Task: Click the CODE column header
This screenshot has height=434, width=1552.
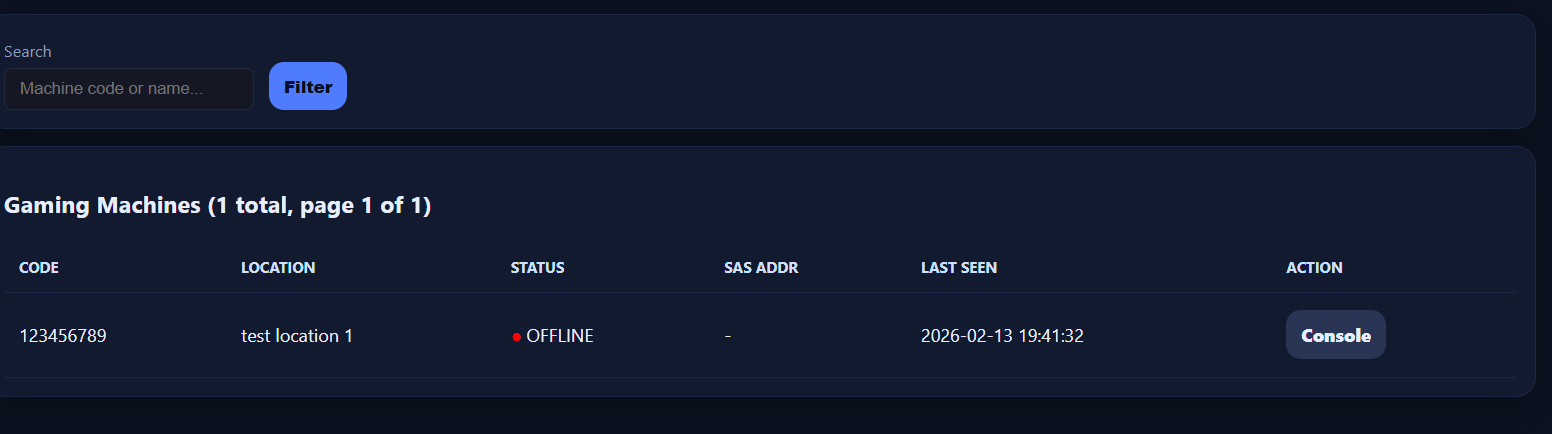Action: pos(39,268)
